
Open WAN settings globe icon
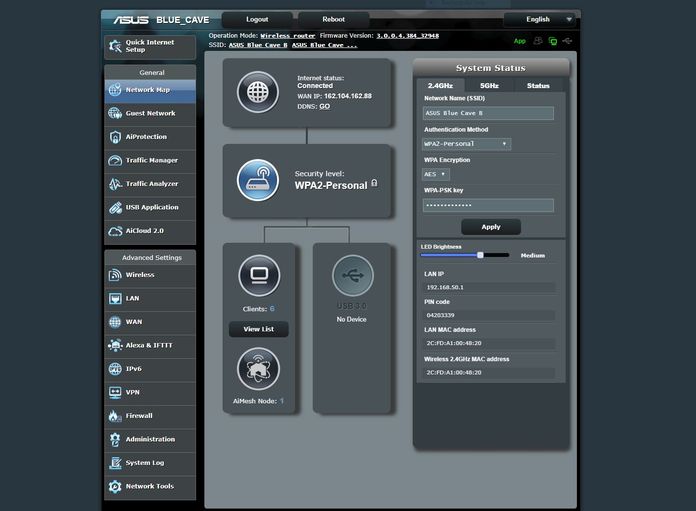point(115,322)
